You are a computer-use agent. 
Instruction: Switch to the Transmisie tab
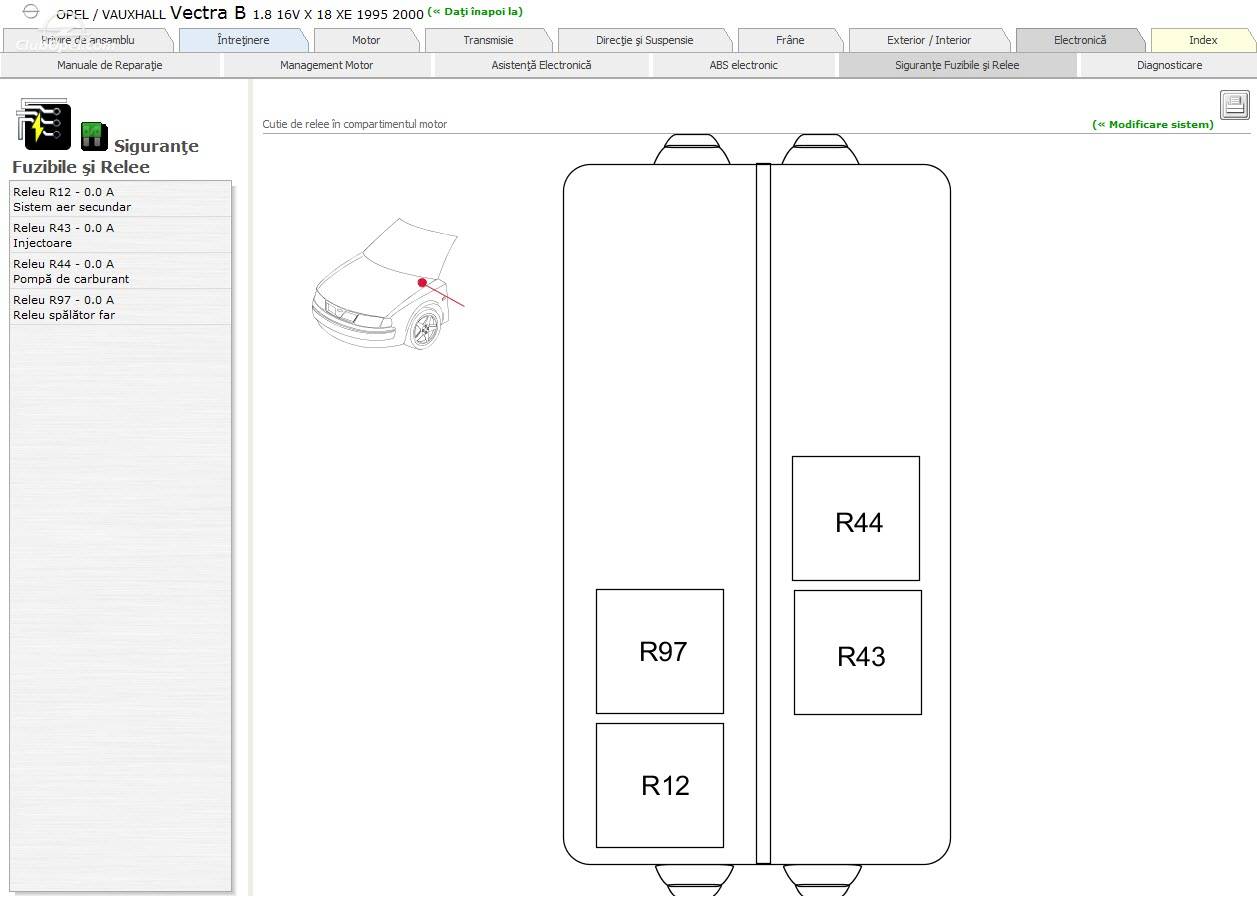click(488, 40)
